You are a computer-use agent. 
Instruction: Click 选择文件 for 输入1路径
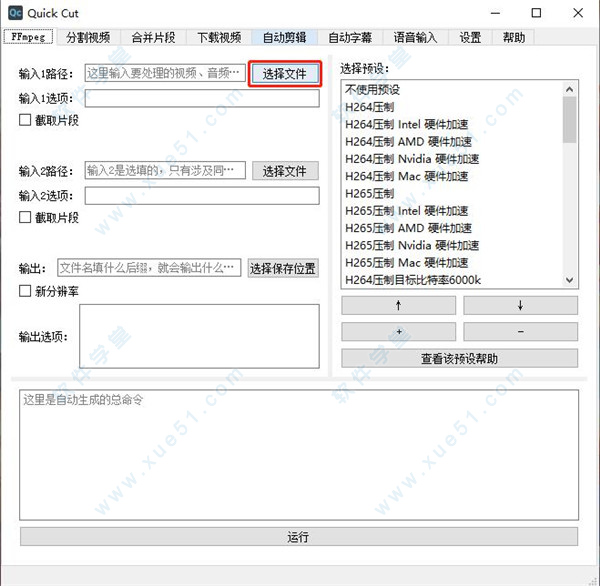(285, 73)
